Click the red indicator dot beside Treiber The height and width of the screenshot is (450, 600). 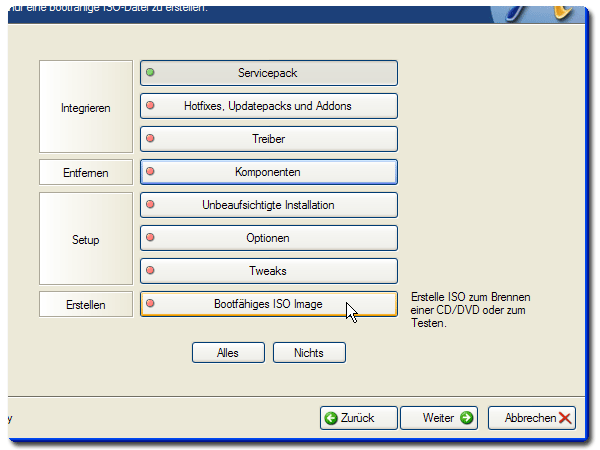click(x=151, y=139)
